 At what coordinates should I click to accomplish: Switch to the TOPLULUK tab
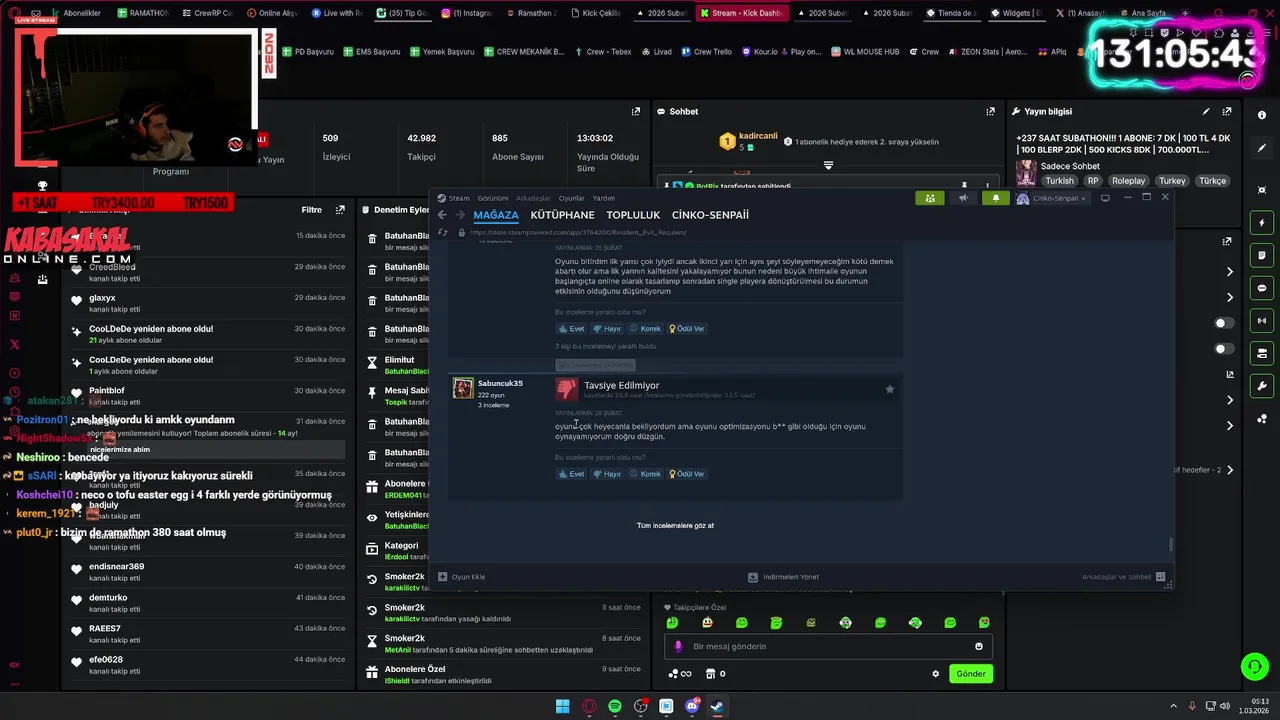coord(633,215)
